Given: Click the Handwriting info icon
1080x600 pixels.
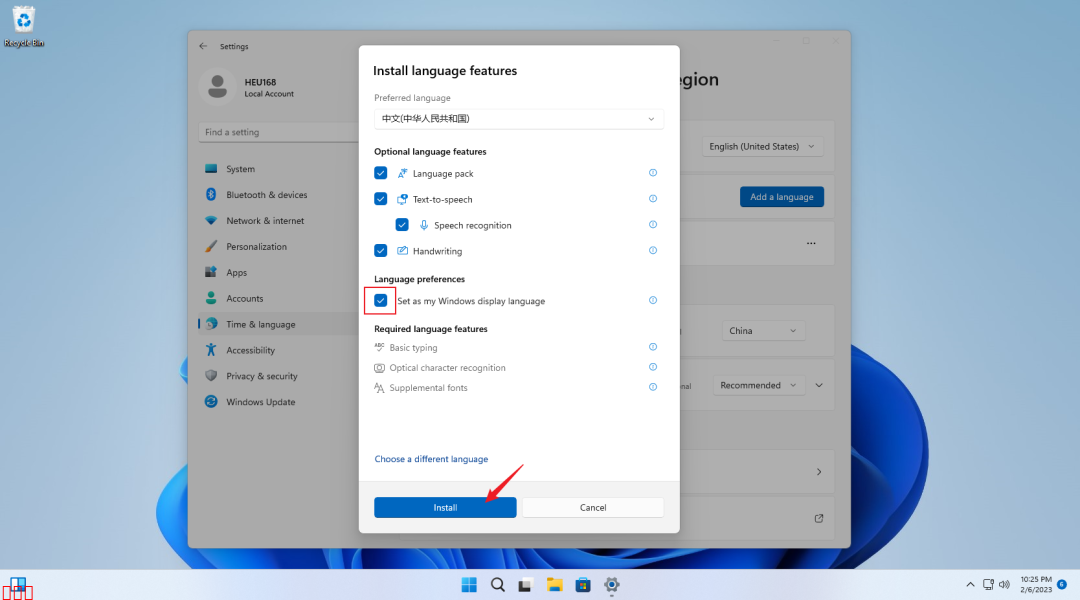Looking at the screenshot, I should (652, 250).
